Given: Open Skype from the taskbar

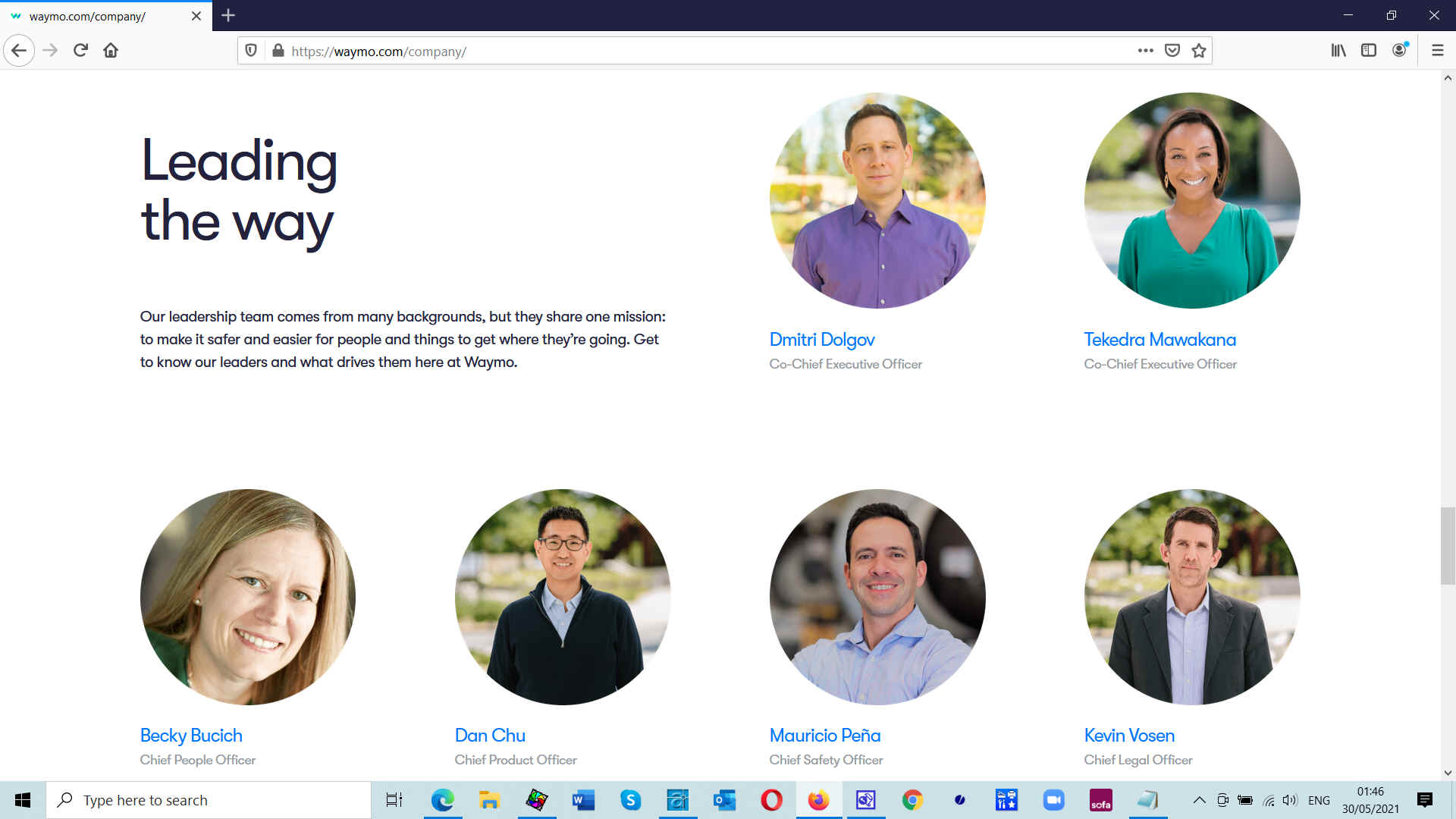Looking at the screenshot, I should (630, 800).
